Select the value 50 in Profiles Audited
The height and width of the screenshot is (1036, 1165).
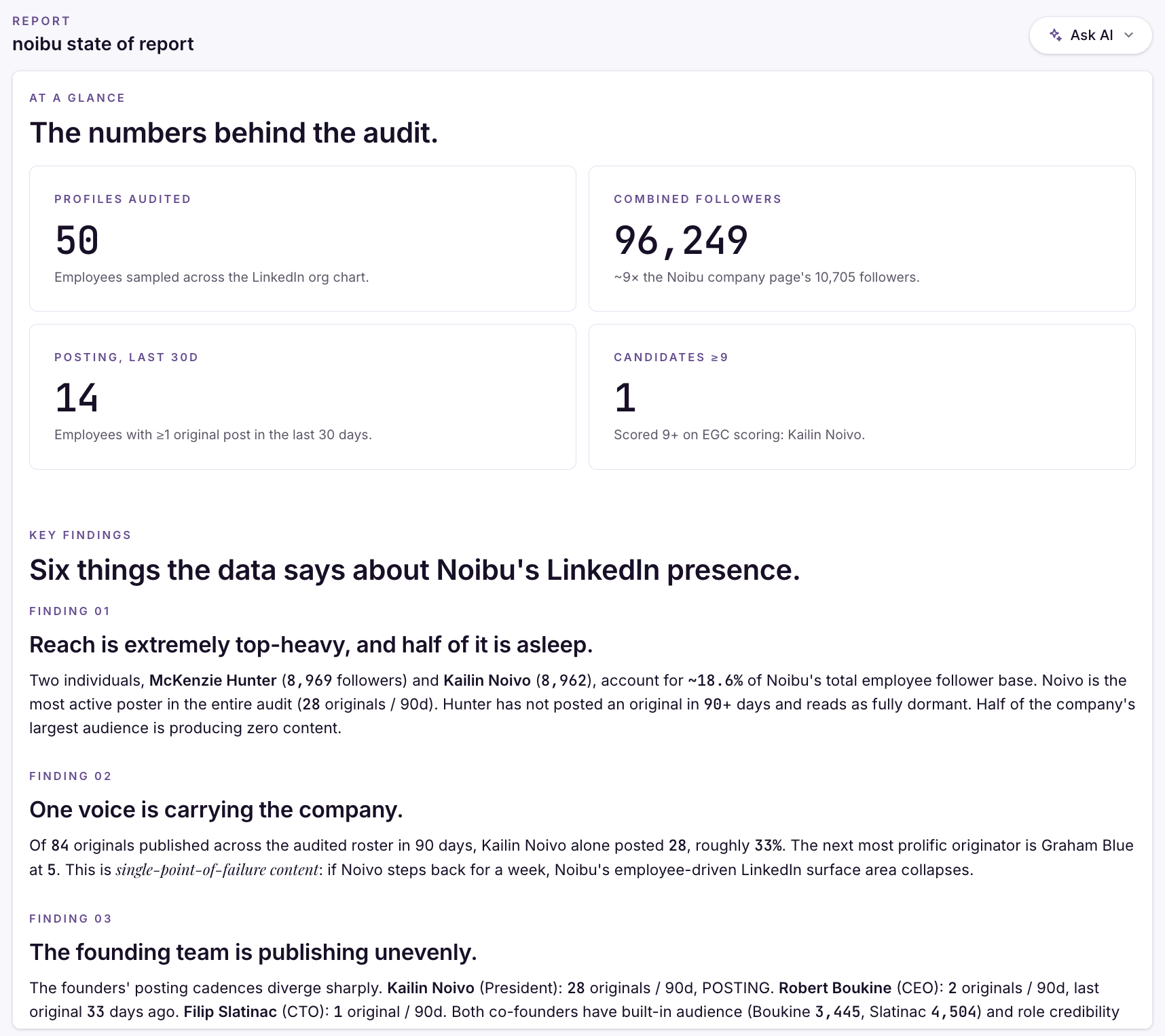point(77,240)
